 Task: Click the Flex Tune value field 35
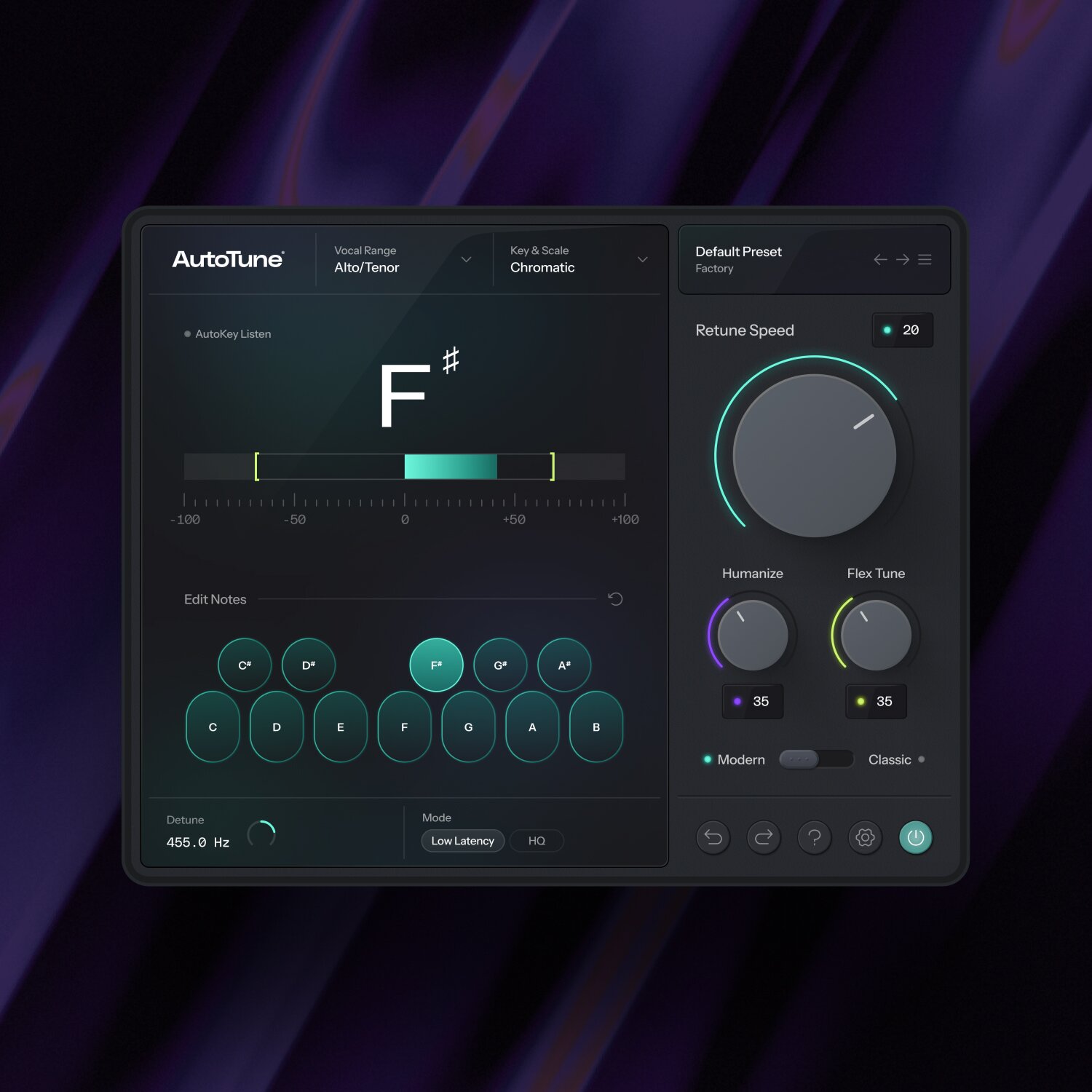[x=877, y=701]
